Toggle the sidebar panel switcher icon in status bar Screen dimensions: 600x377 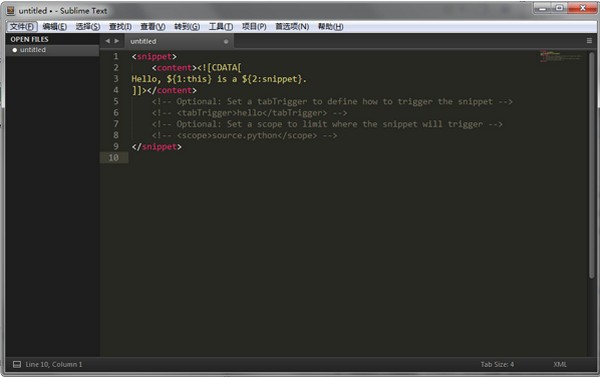(17, 364)
